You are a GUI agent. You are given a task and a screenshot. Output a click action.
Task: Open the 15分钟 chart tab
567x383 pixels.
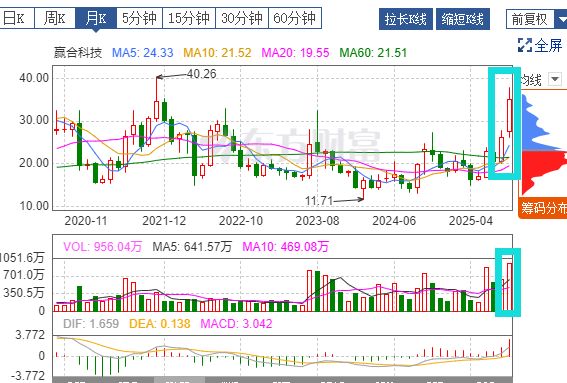coord(189,18)
